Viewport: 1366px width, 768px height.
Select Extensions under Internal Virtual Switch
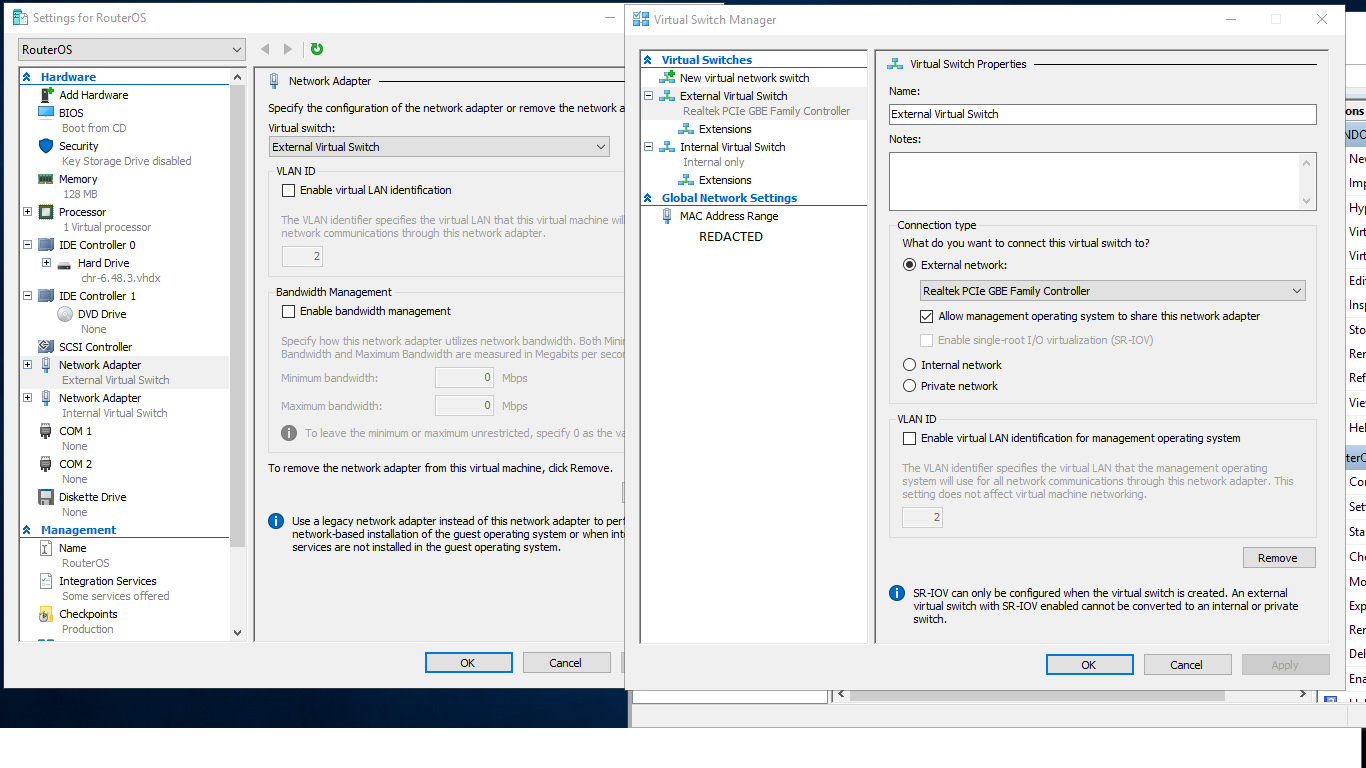click(725, 180)
